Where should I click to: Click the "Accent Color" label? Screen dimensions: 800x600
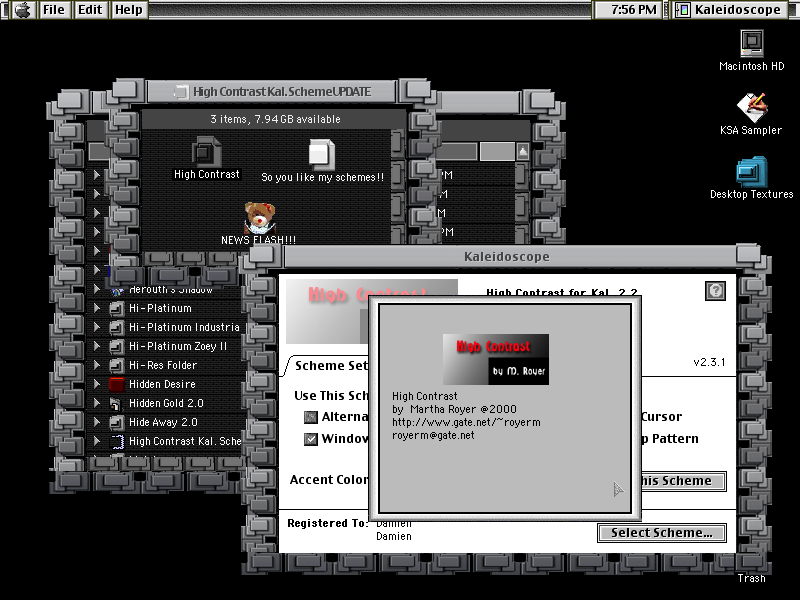click(x=329, y=480)
